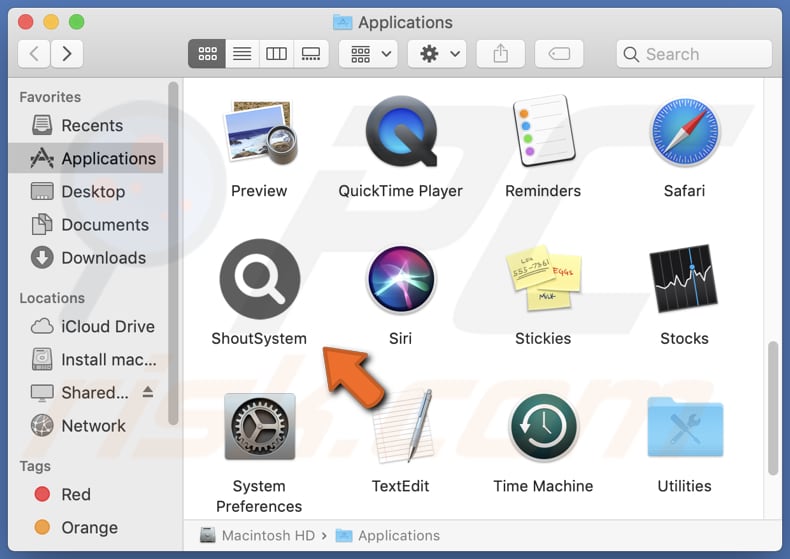This screenshot has width=790, height=559.
Task: Open the action gear dropdown menu
Action: coord(437,53)
